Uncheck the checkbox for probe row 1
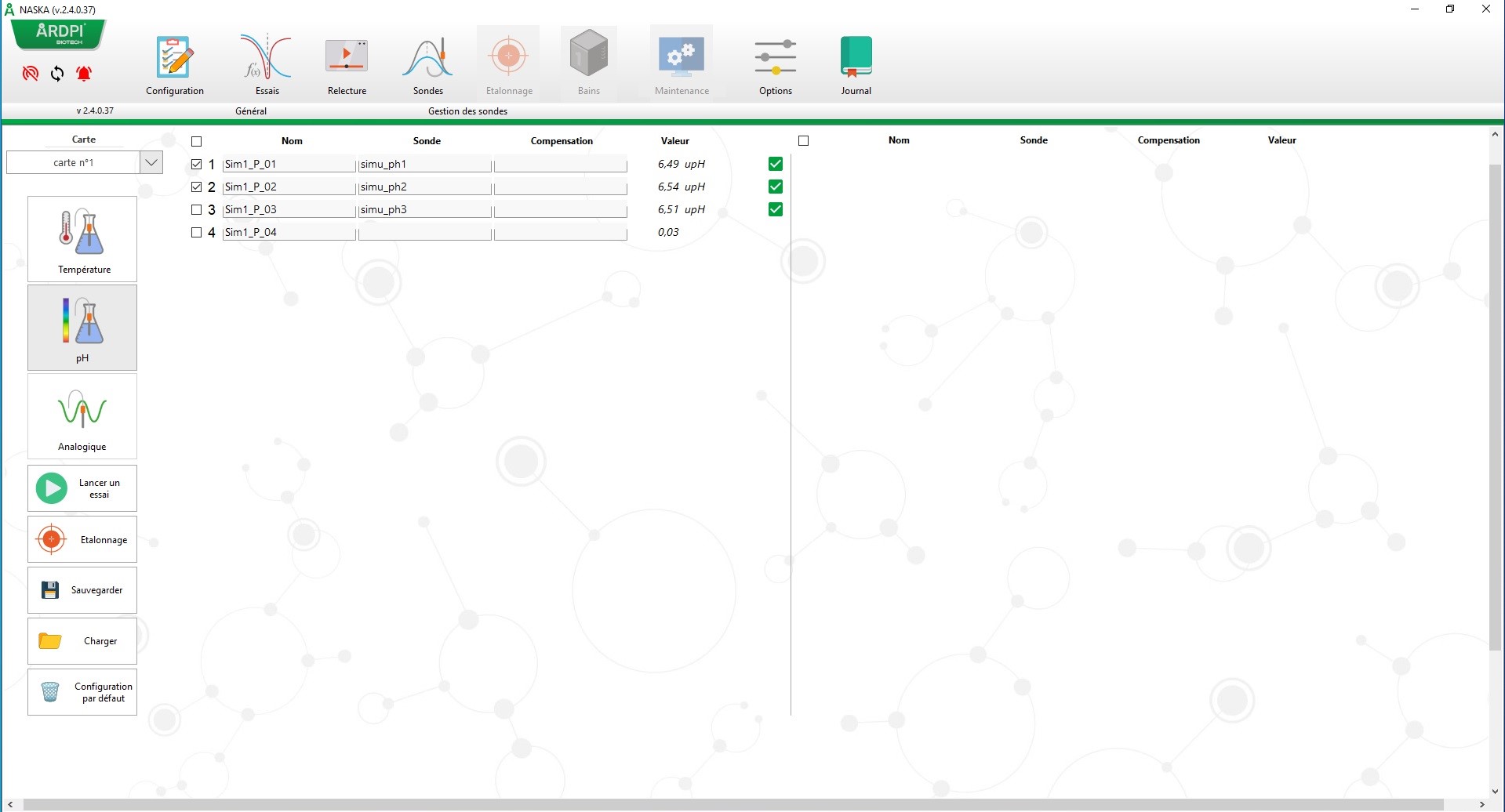The image size is (1505, 812). (x=197, y=165)
